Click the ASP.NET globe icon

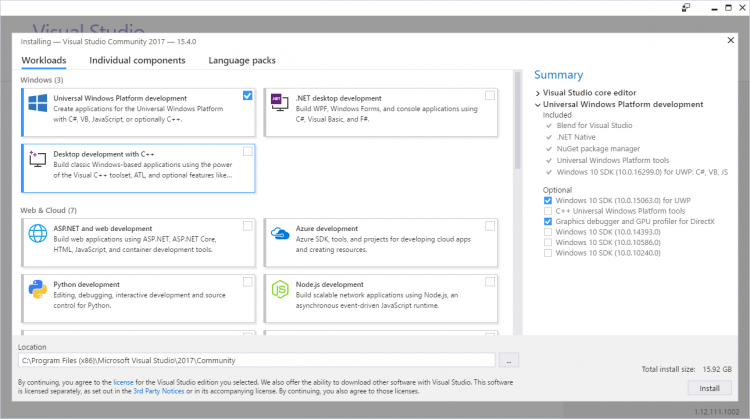(x=38, y=233)
